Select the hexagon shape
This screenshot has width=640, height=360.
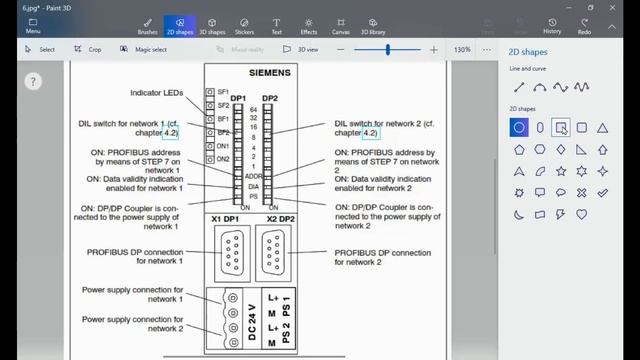540,150
